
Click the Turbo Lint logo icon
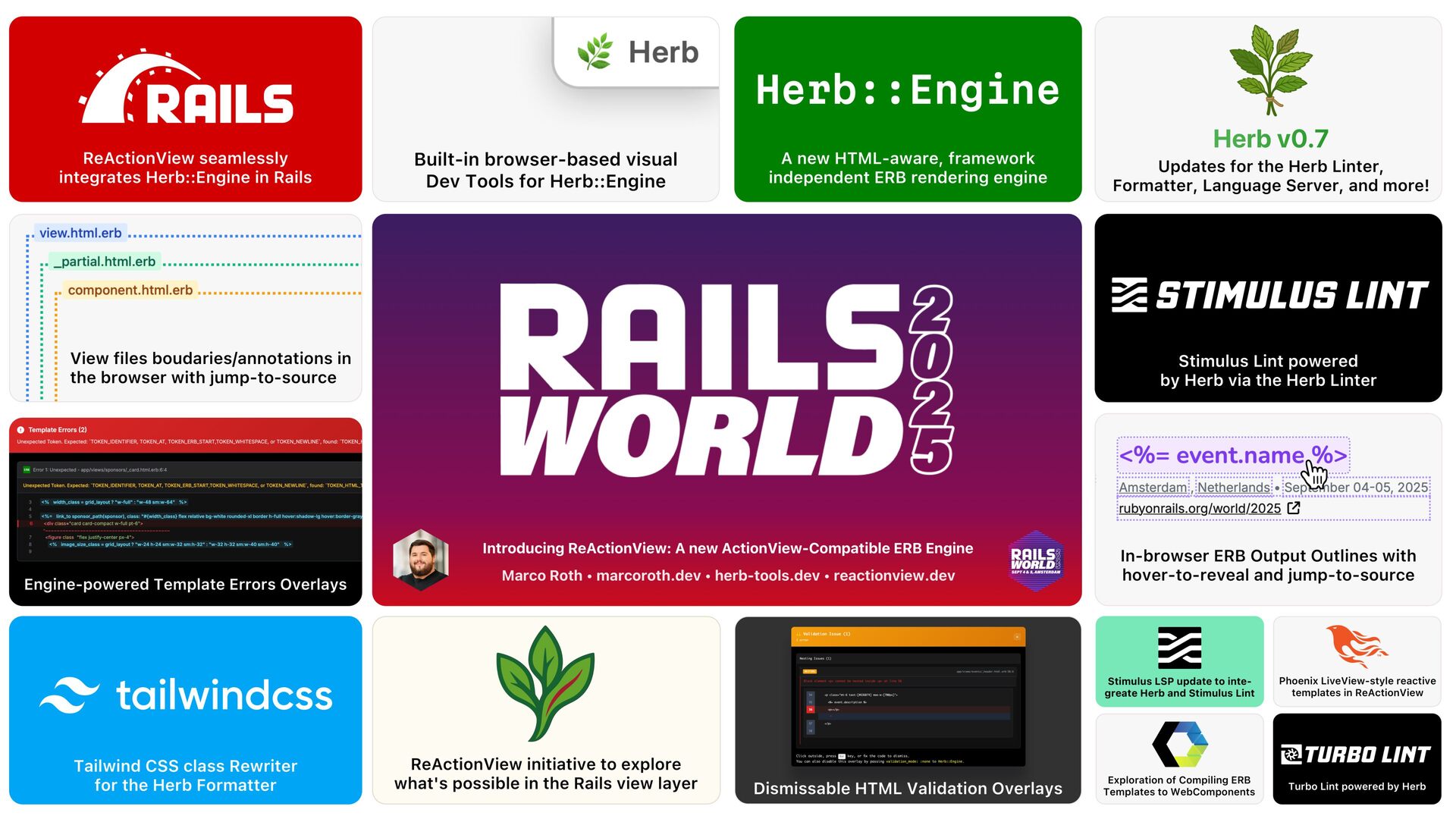[1291, 755]
